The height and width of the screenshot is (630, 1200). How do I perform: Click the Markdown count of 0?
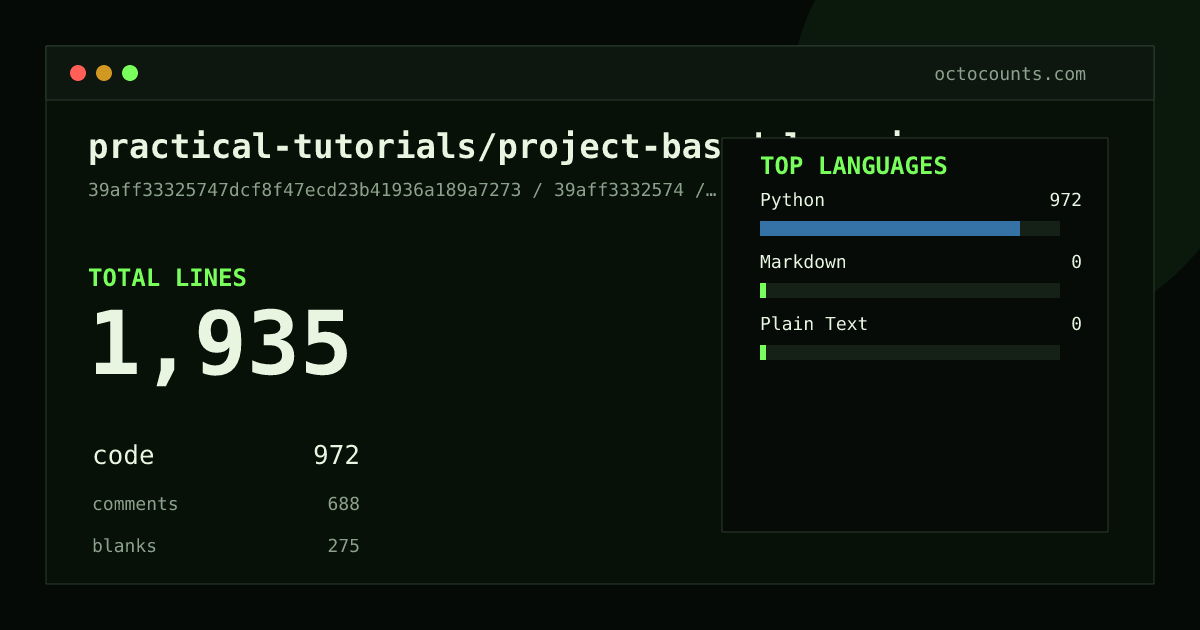click(x=1076, y=262)
